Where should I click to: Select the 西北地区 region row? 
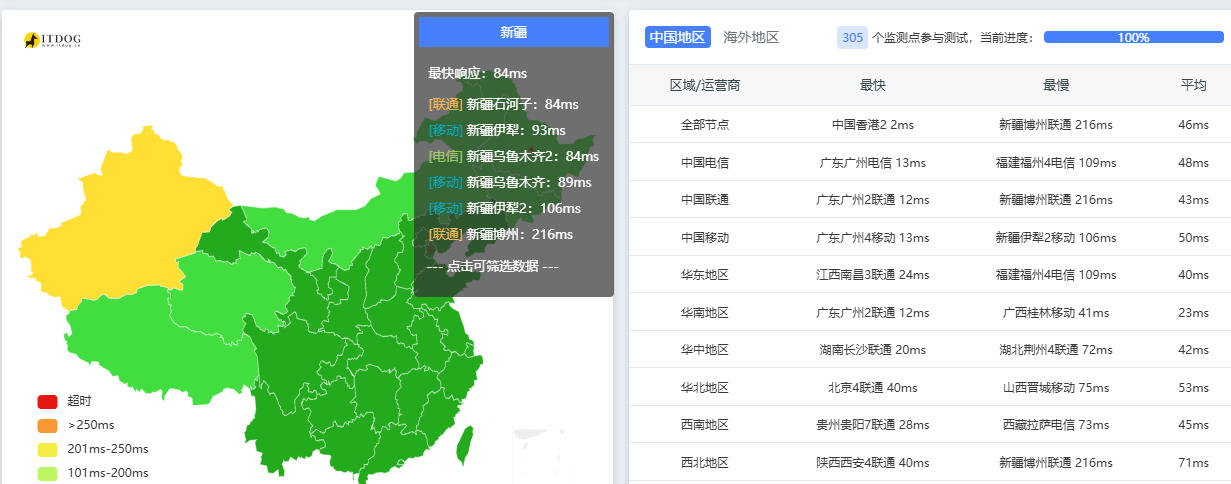930,462
